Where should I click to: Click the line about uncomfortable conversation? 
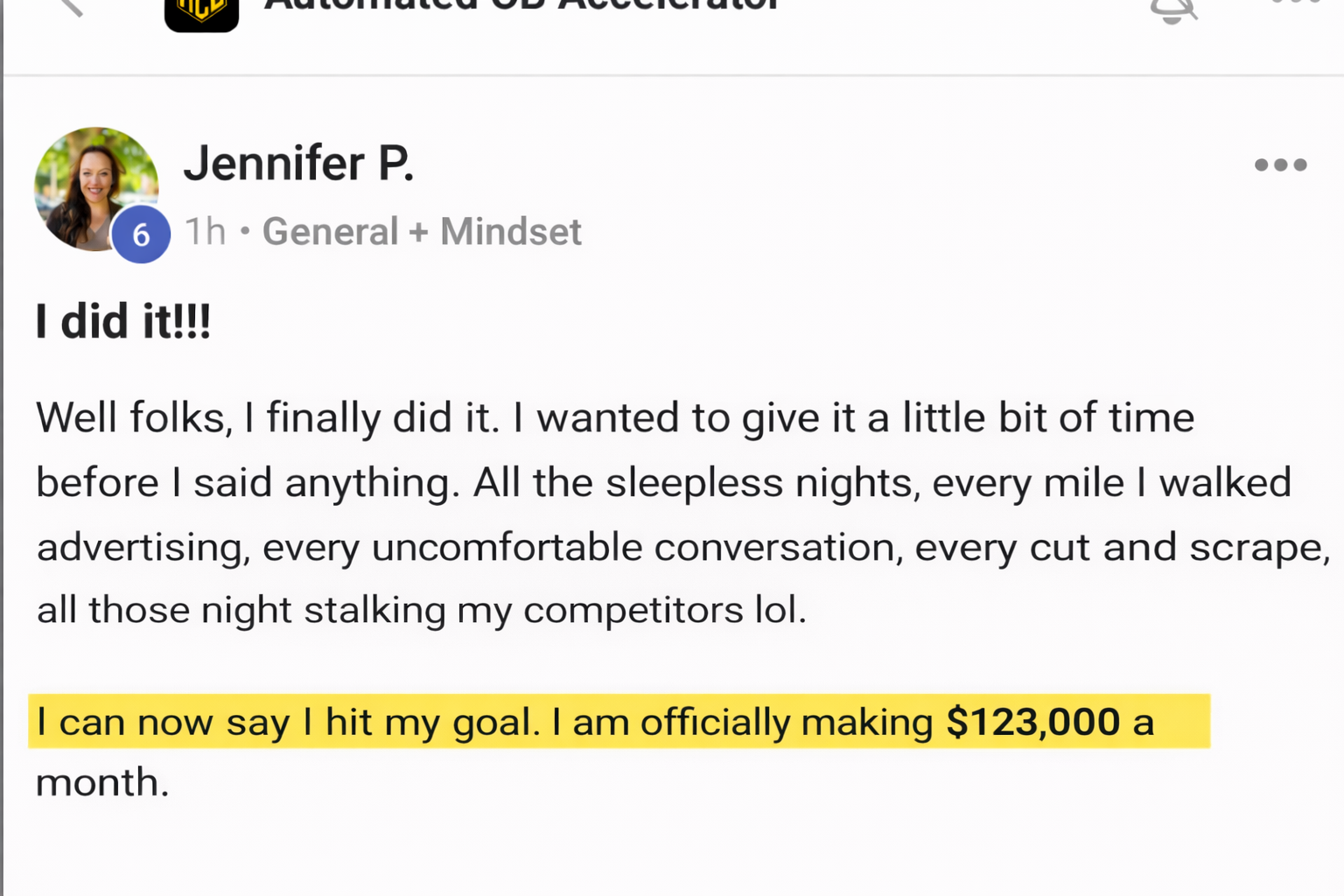point(682,547)
